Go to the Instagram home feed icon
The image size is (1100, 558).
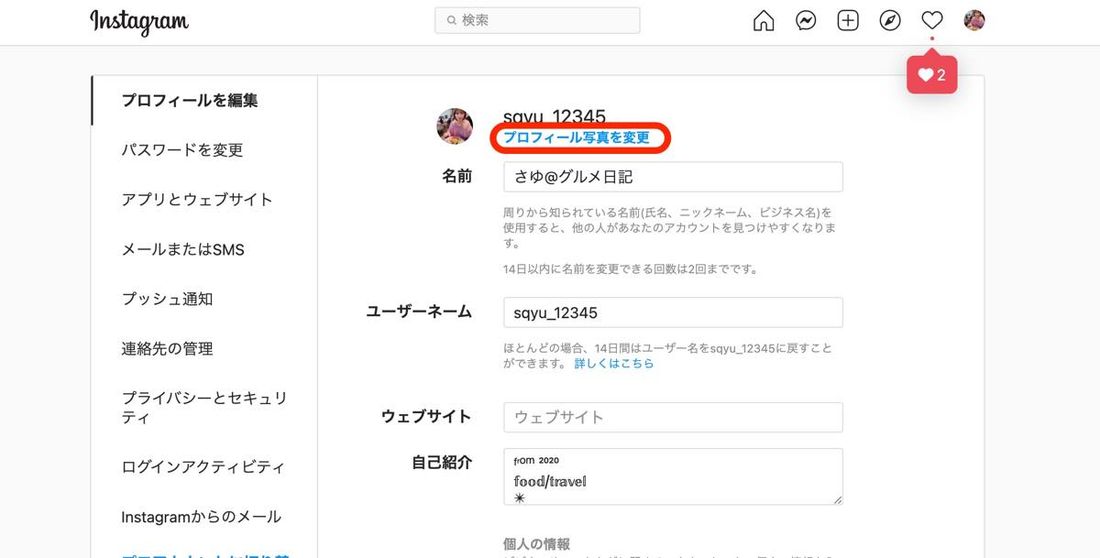click(x=763, y=21)
